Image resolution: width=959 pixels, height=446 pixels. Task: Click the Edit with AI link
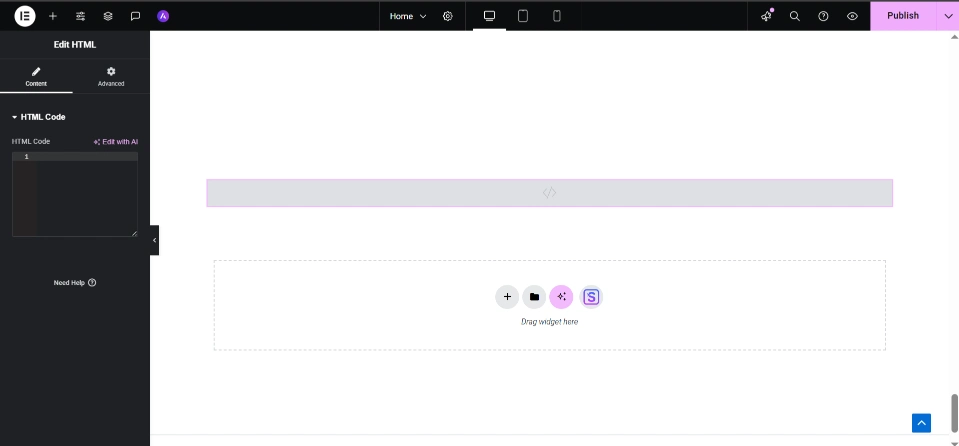116,142
